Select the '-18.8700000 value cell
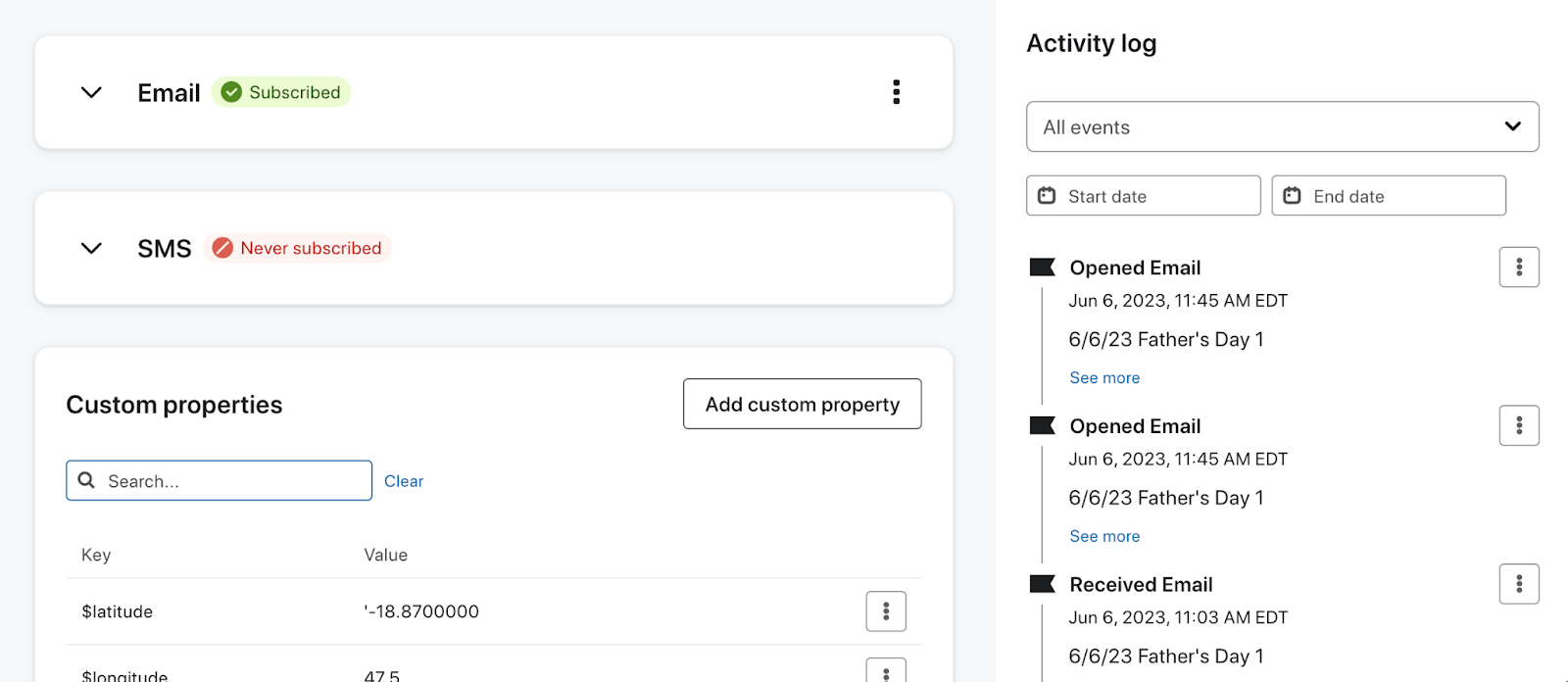Image resolution: width=1568 pixels, height=682 pixels. [x=421, y=611]
